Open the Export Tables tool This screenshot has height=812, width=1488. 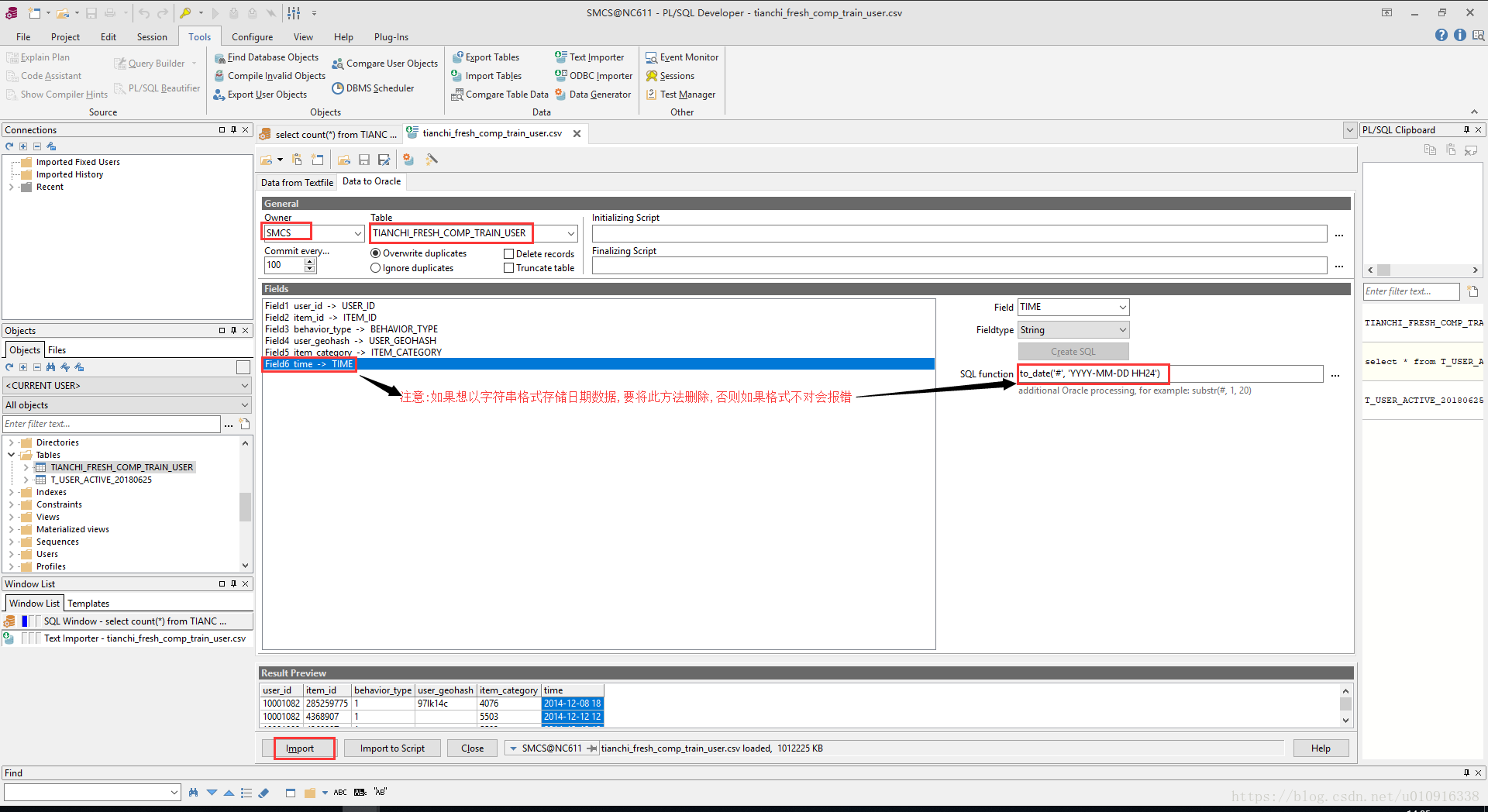485,57
